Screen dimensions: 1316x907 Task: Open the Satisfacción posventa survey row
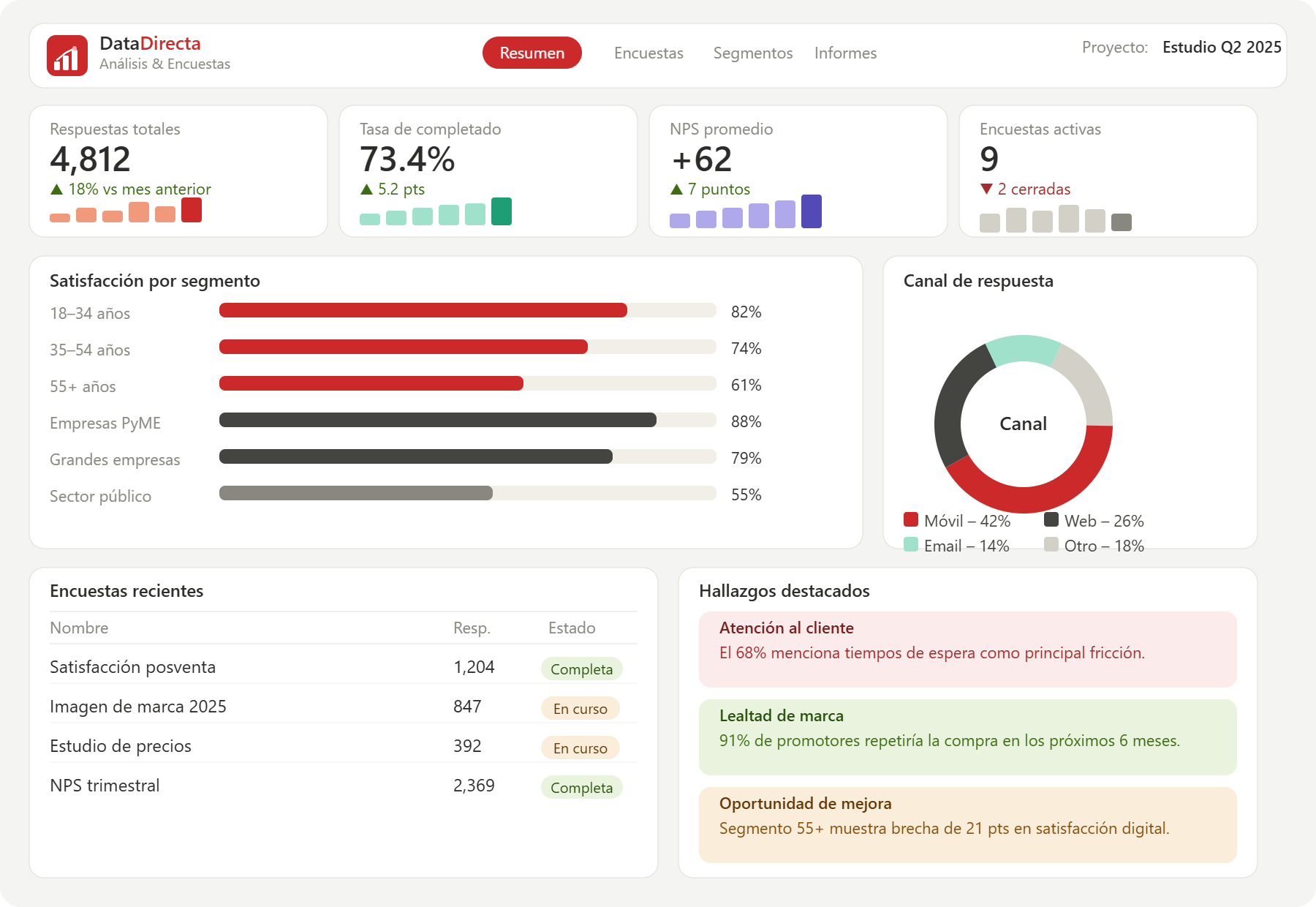coord(344,667)
